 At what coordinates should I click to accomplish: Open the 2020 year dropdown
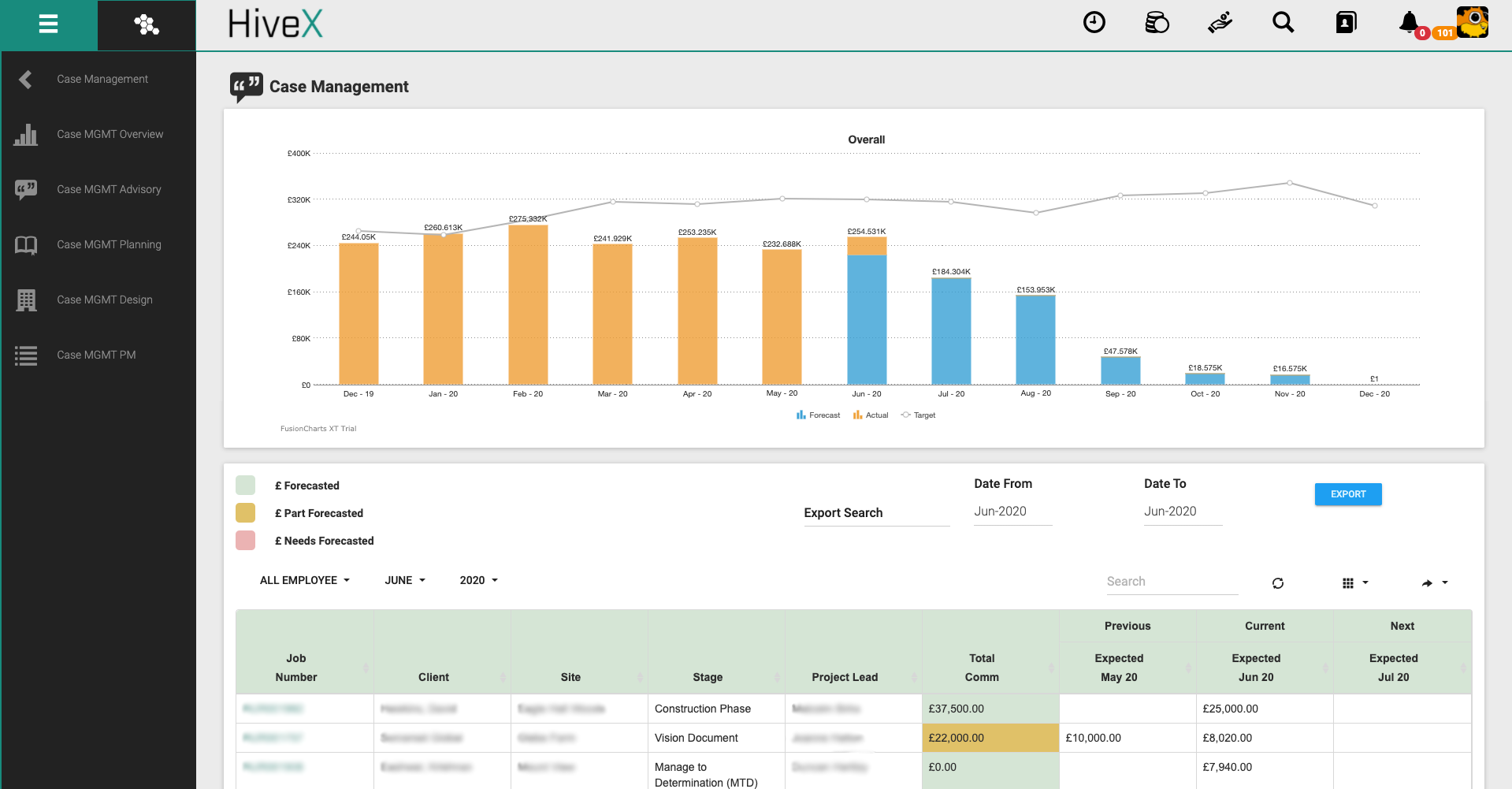tap(479, 580)
